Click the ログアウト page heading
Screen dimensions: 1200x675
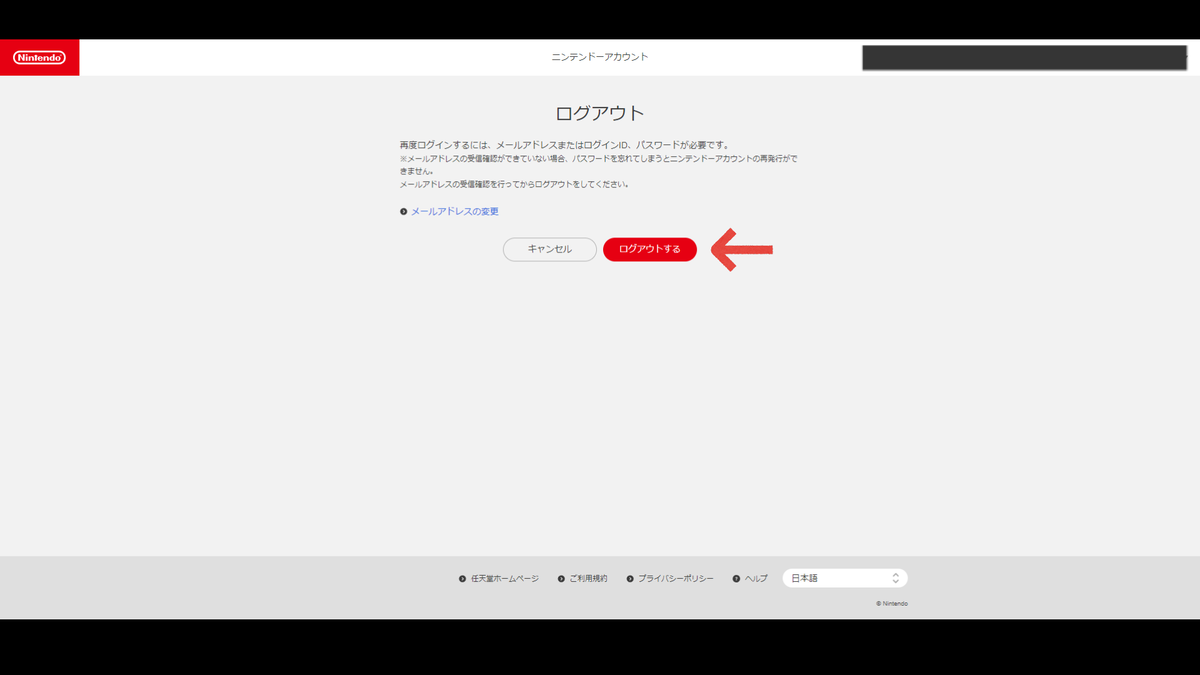tap(600, 112)
